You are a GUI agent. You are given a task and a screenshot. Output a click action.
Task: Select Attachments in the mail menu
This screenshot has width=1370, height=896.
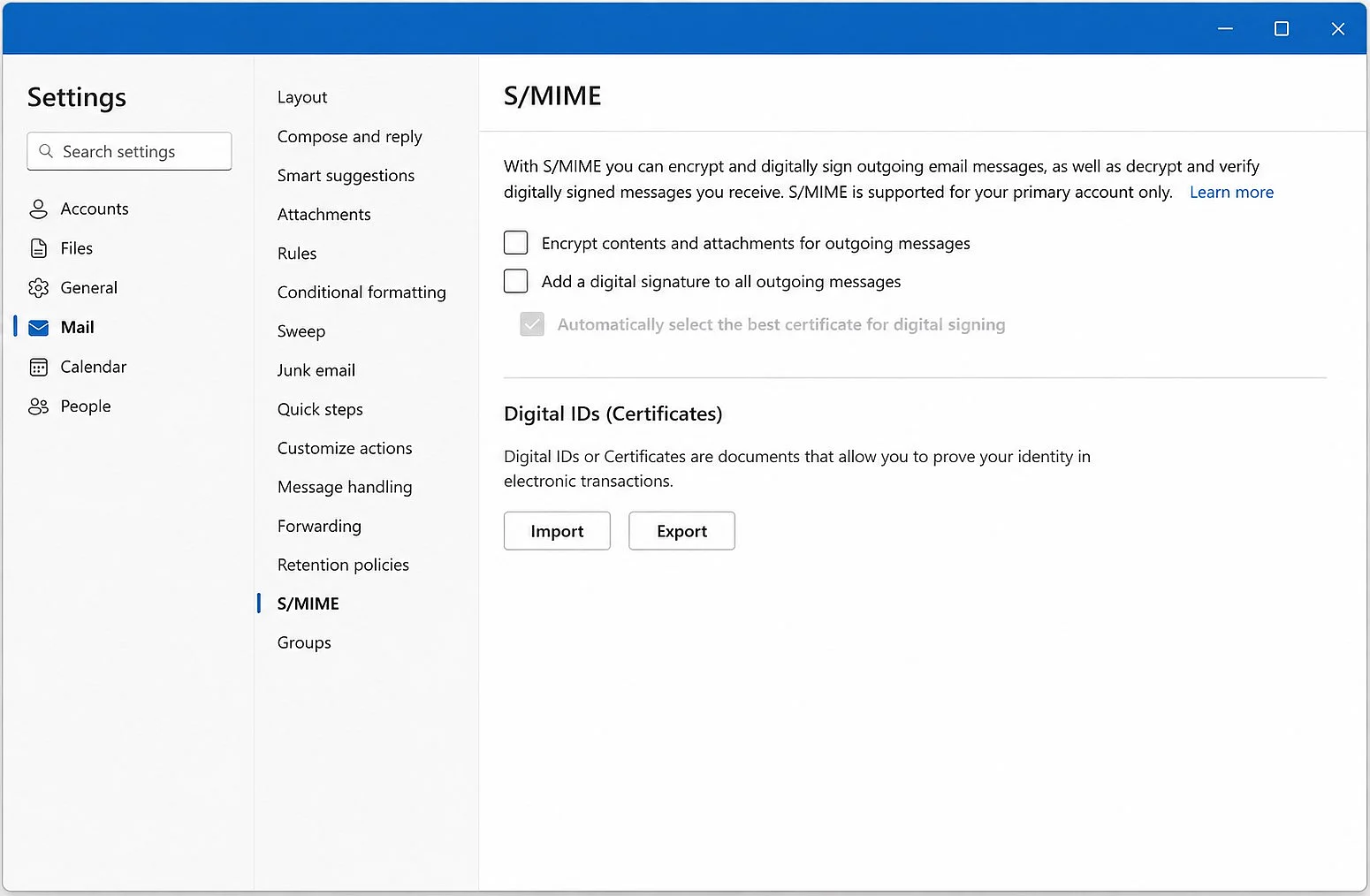324,215
